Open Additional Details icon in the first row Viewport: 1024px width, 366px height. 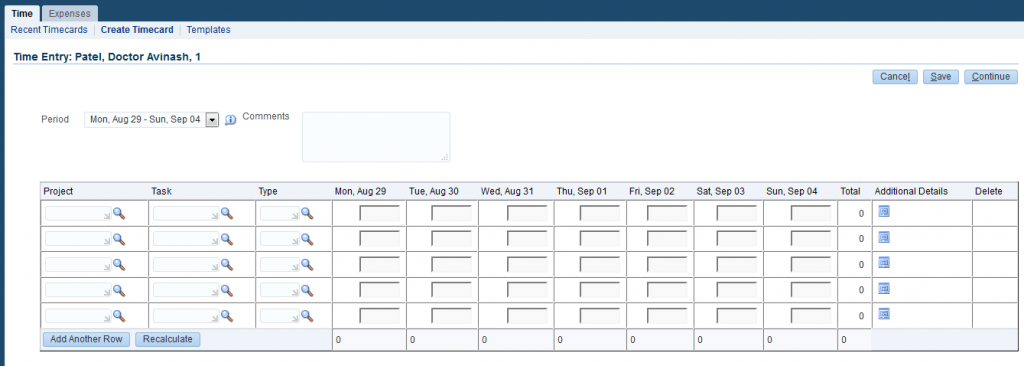884,212
